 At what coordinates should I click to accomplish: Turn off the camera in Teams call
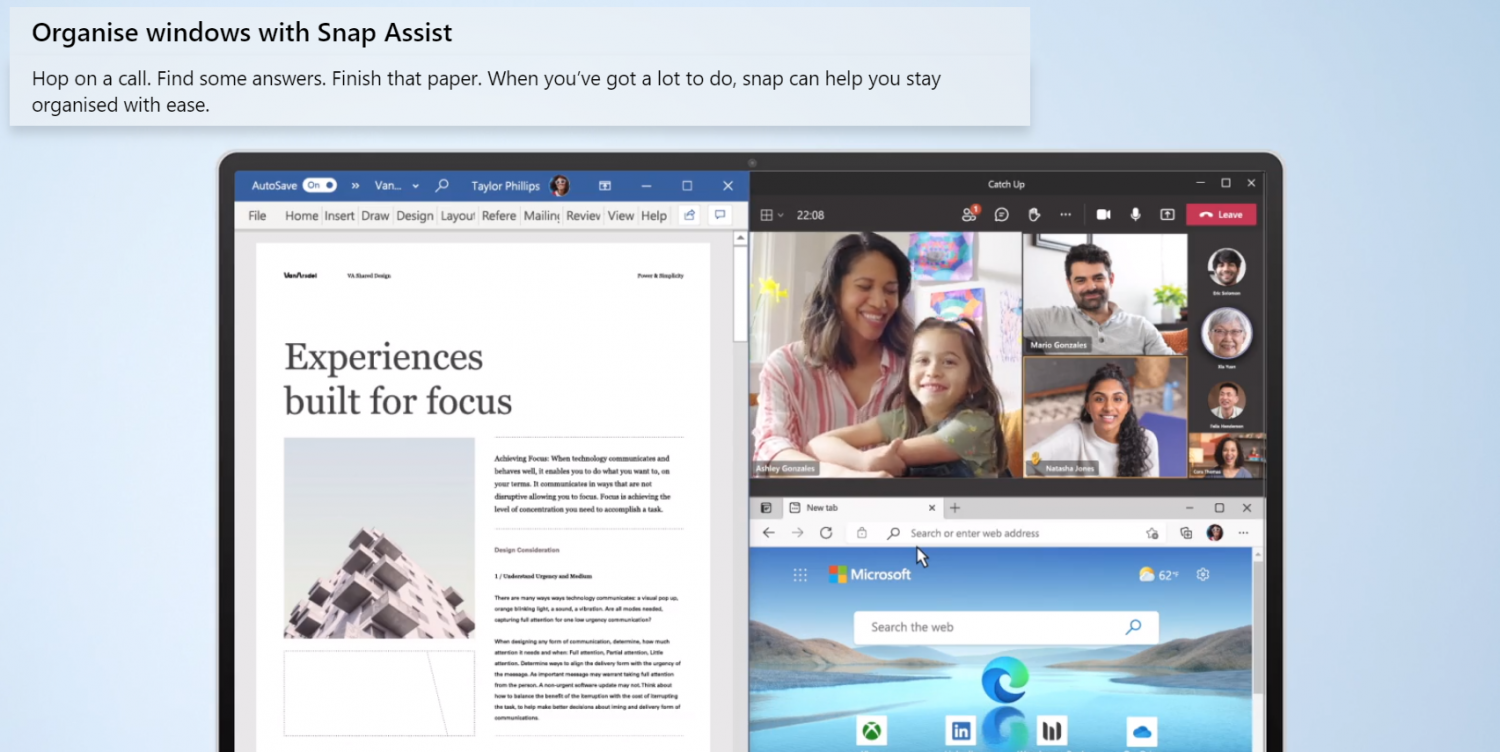1103,214
